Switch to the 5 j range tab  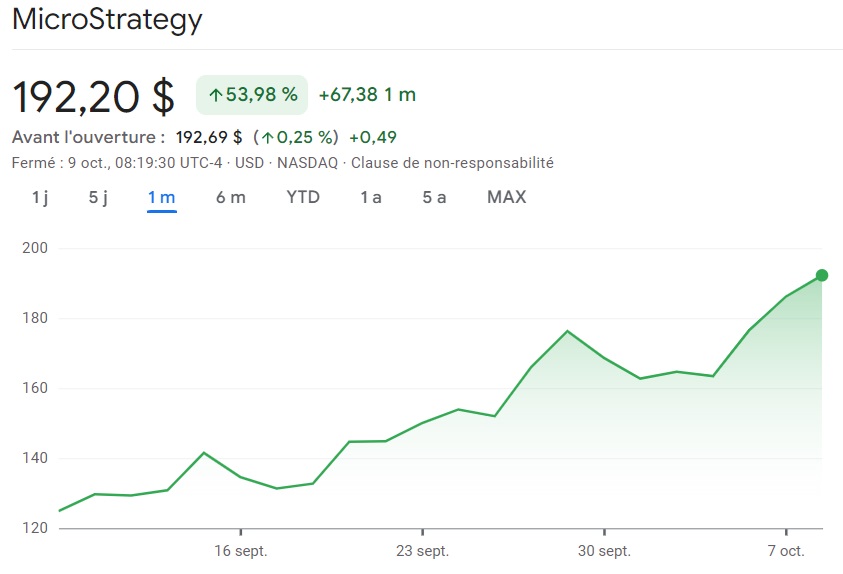(98, 197)
